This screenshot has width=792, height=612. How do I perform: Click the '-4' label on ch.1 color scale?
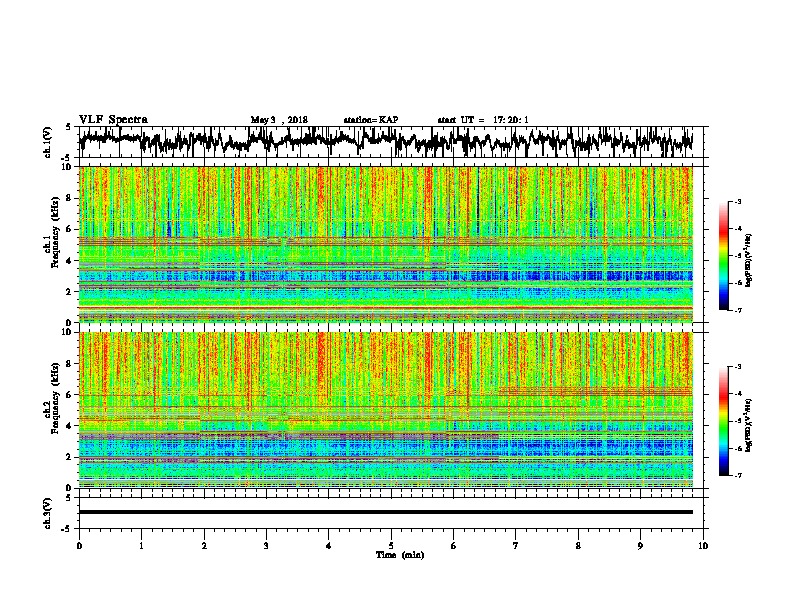click(x=737, y=229)
